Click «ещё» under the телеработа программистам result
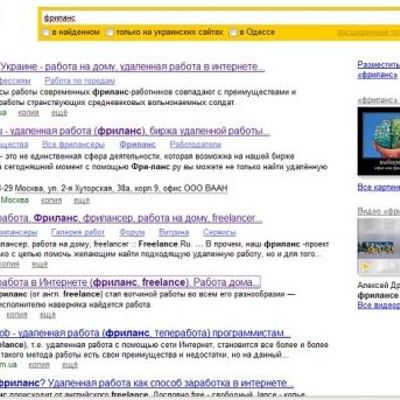400x400 pixels. [70, 365]
